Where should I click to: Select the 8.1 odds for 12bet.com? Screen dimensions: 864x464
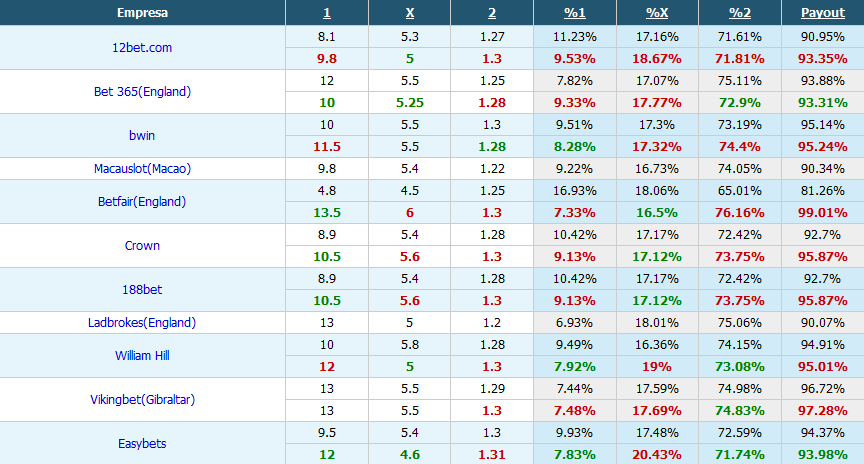point(327,36)
